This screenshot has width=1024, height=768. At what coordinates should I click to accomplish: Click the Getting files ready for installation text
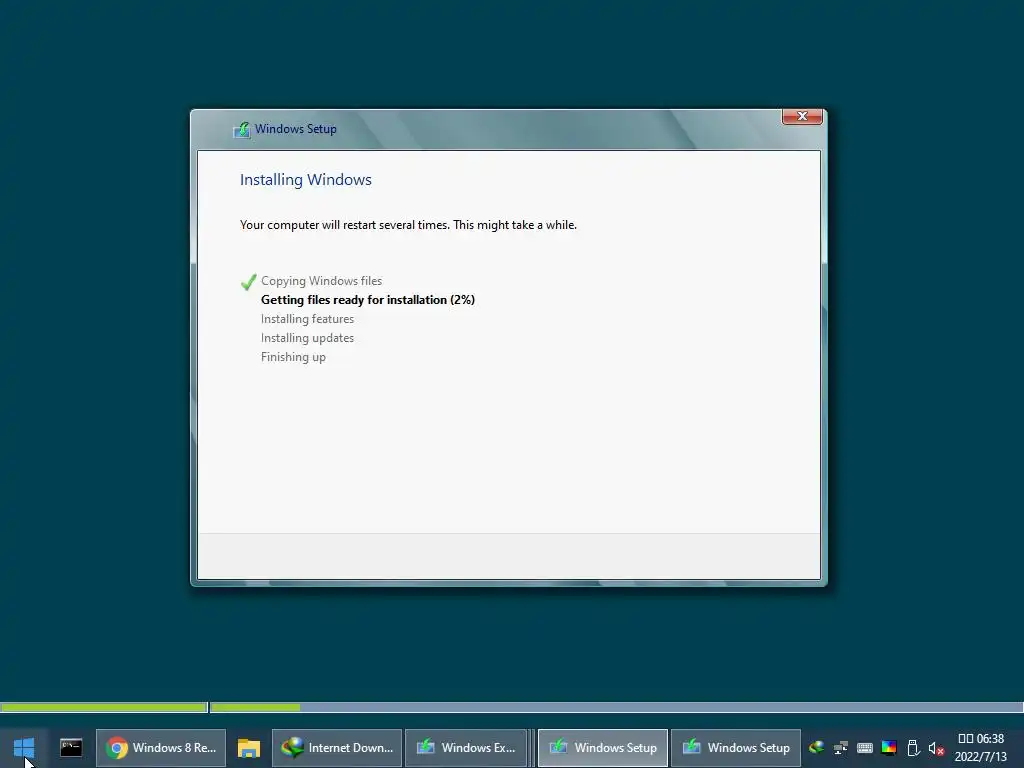click(x=368, y=300)
